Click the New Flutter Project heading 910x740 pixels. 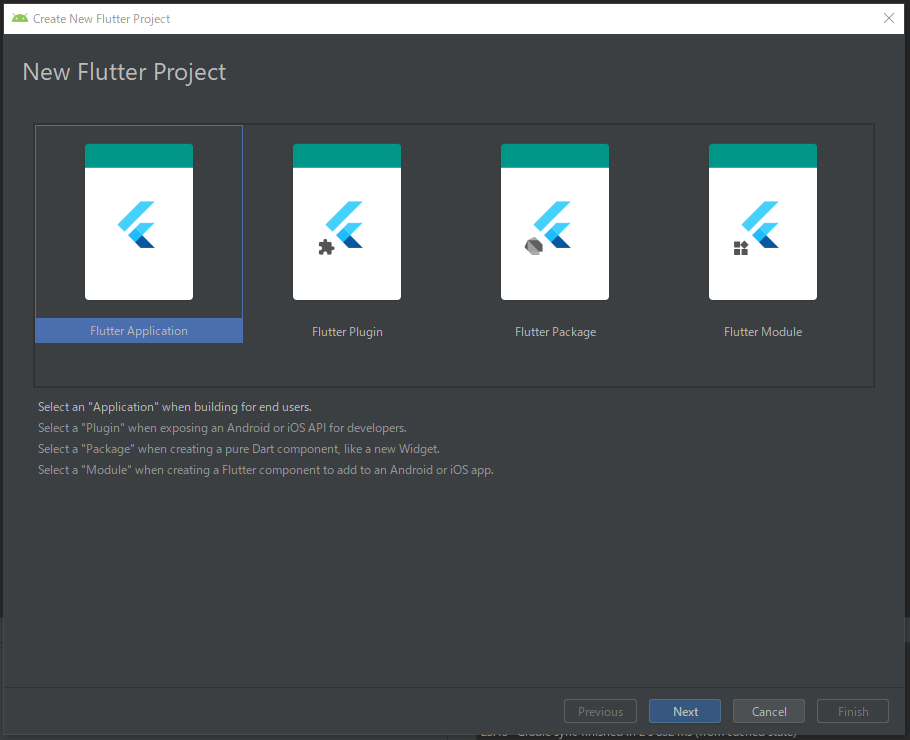pos(124,73)
